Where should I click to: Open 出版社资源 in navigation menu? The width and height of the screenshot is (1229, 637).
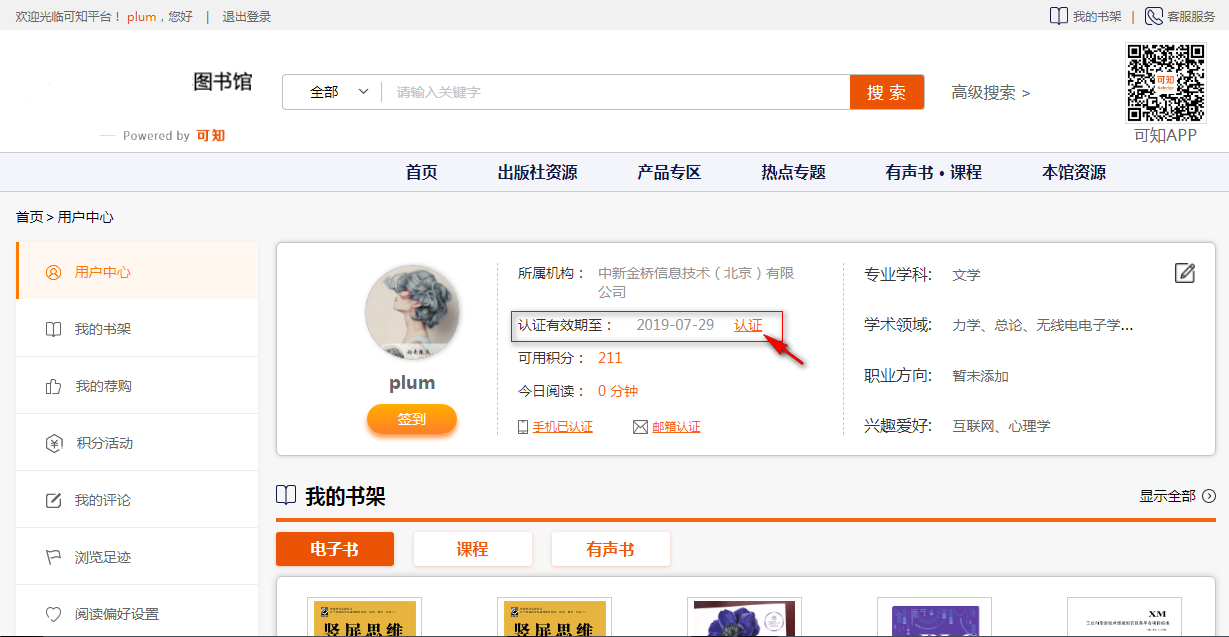(x=537, y=172)
